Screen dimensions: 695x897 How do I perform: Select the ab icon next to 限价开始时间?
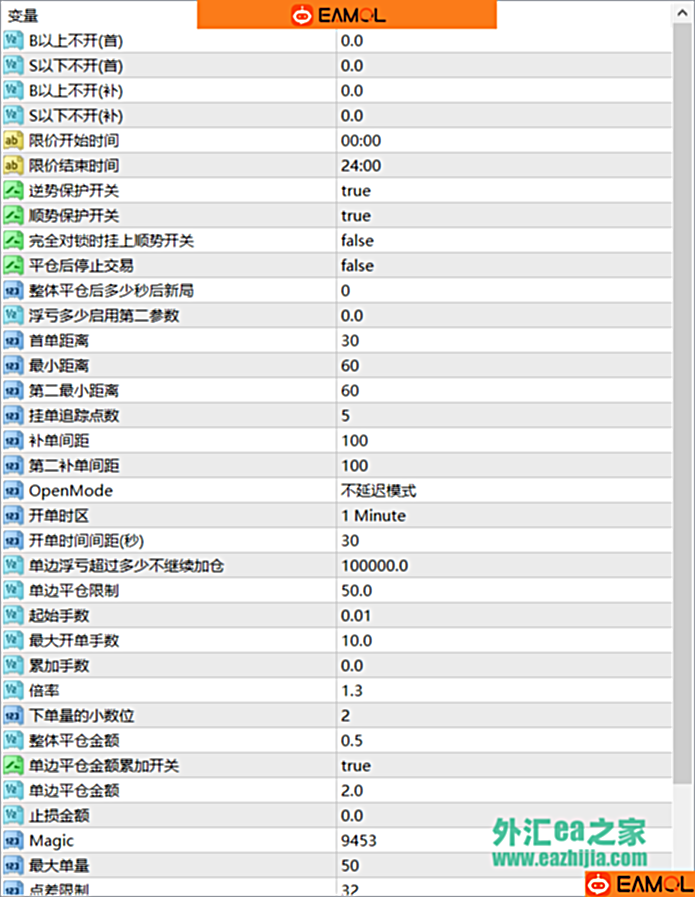tap(13, 141)
